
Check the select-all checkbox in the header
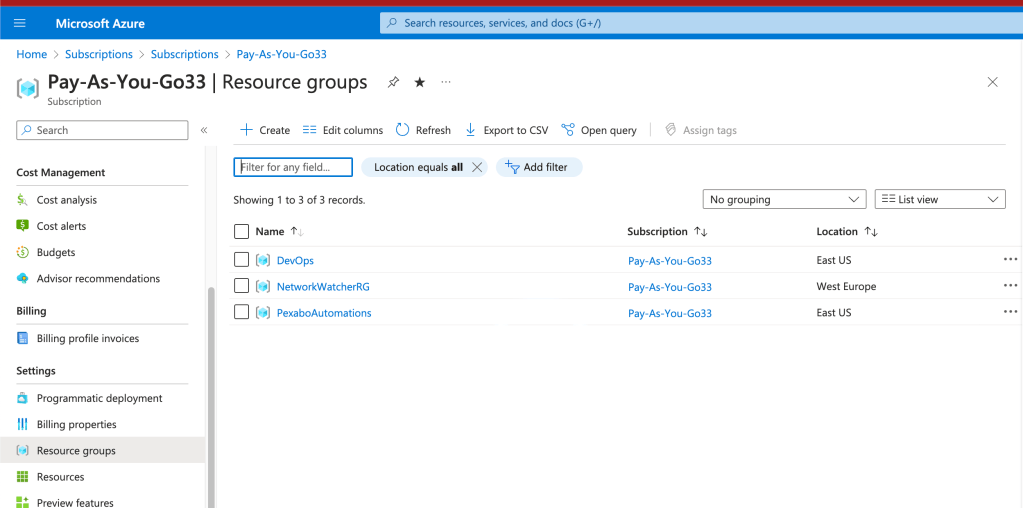click(x=241, y=232)
